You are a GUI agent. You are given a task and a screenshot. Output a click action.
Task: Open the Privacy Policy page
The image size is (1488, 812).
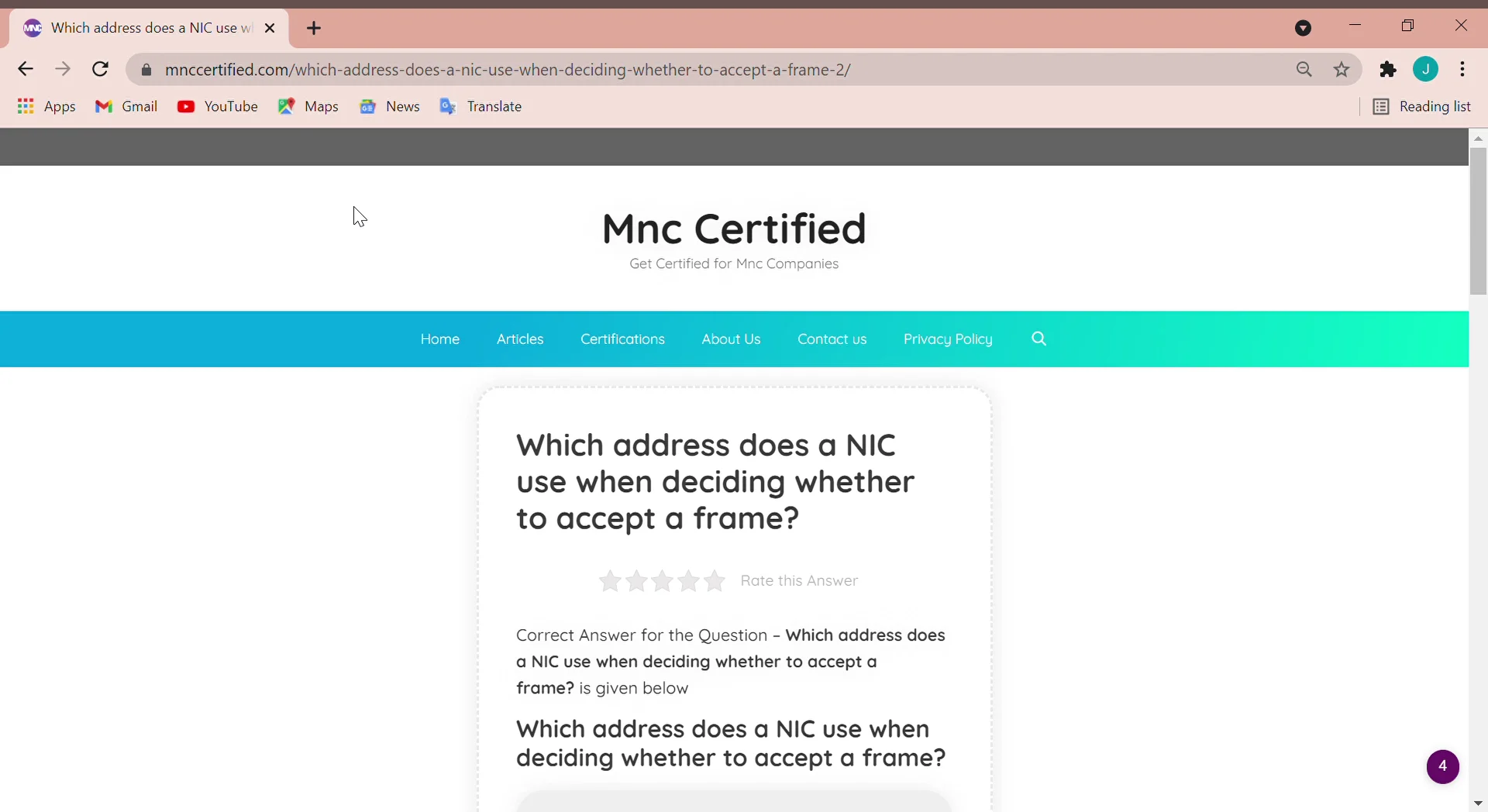(x=949, y=339)
